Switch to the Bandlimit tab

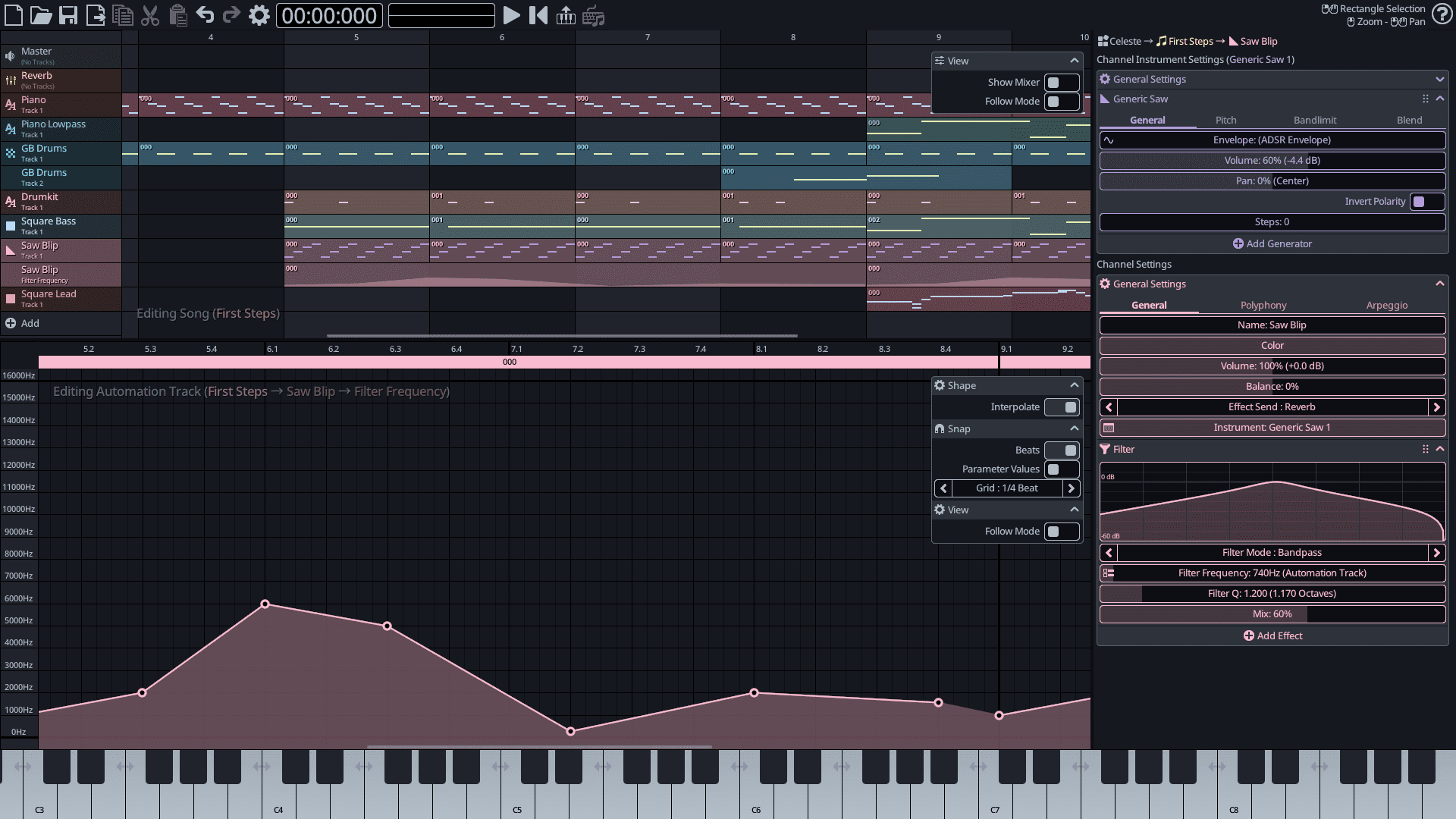click(x=1314, y=120)
